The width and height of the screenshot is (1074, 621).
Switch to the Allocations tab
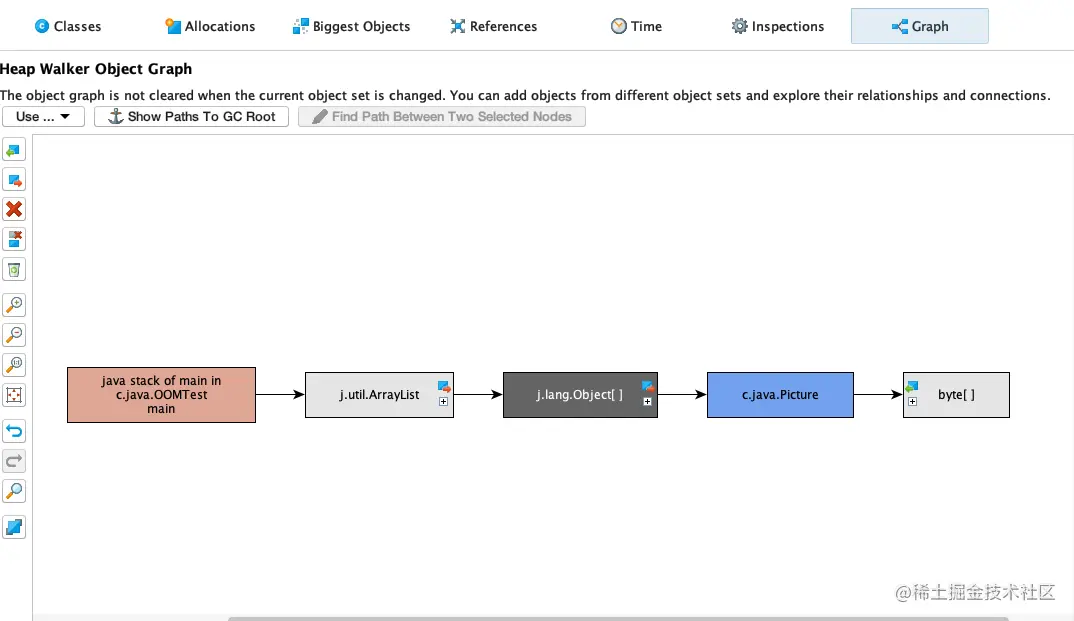pos(210,26)
